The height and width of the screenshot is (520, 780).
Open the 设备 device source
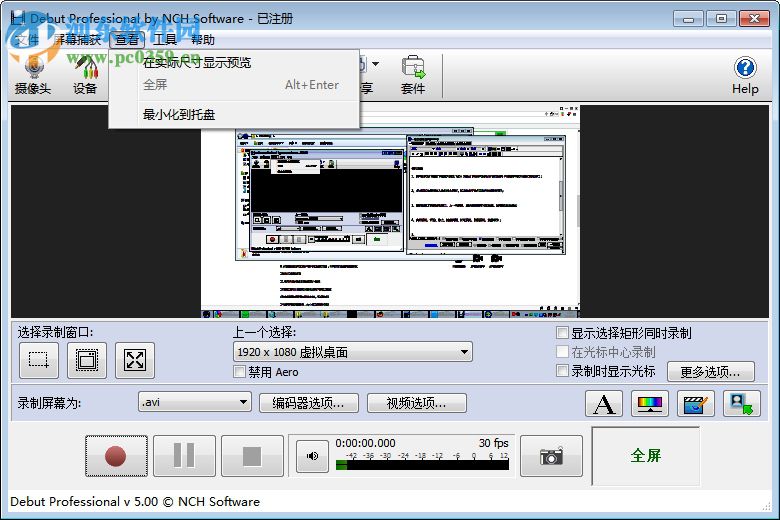[85, 75]
